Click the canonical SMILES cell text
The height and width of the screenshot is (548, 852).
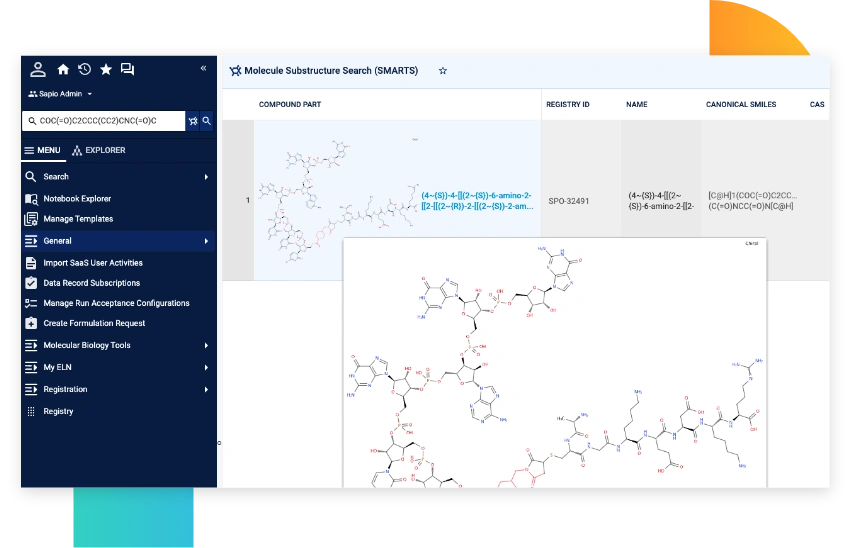752,200
